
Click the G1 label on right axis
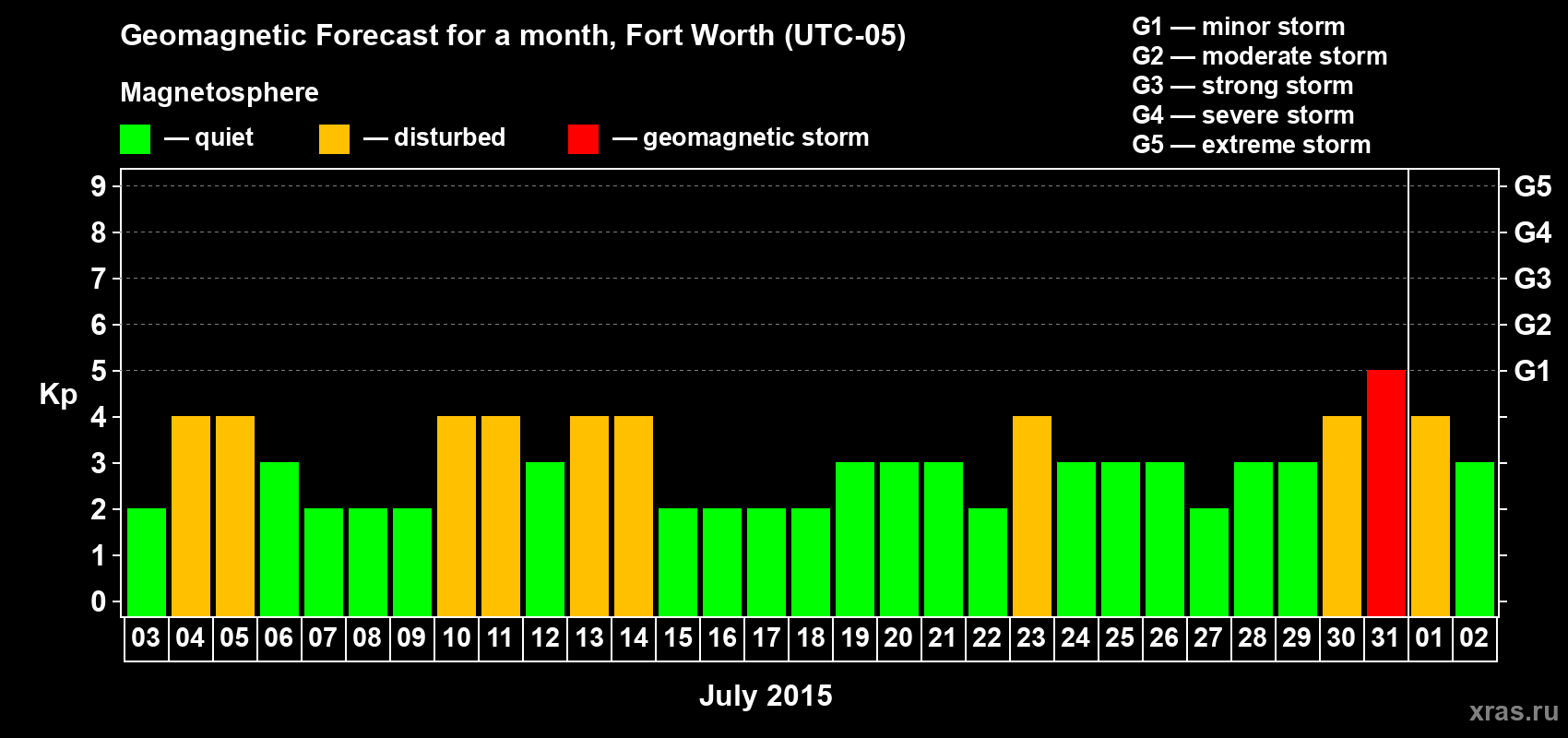(x=1533, y=371)
